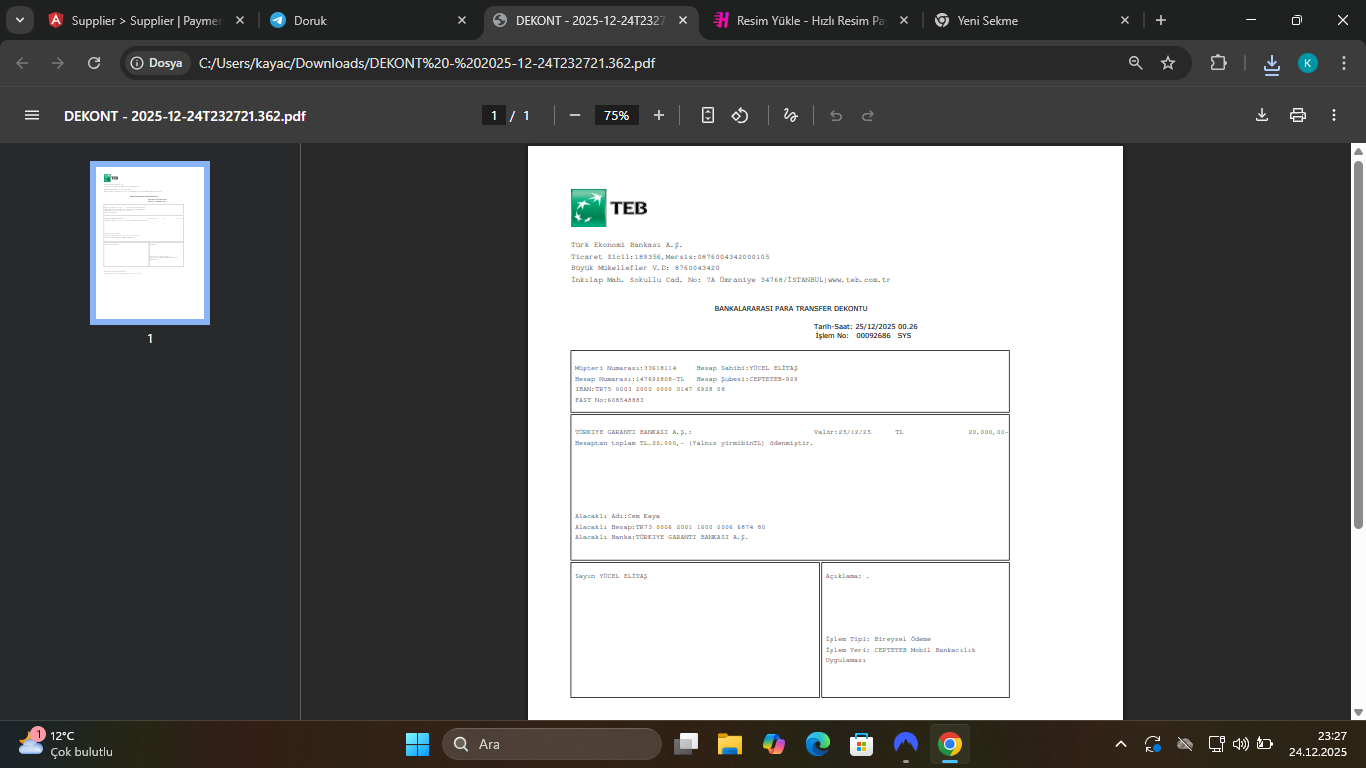Select the DEKONT PDF tab
Screen dimensions: 1366x768
point(591,20)
